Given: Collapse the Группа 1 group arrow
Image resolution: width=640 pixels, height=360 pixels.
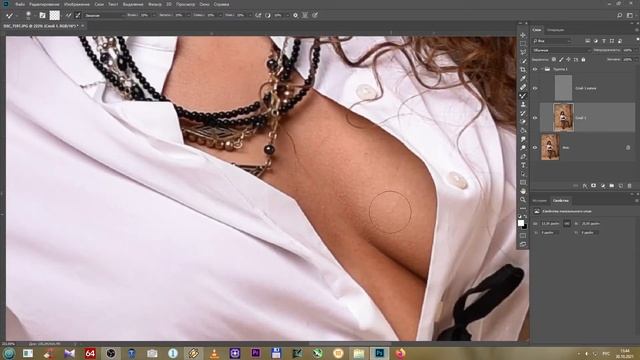Looking at the screenshot, I should [542, 69].
